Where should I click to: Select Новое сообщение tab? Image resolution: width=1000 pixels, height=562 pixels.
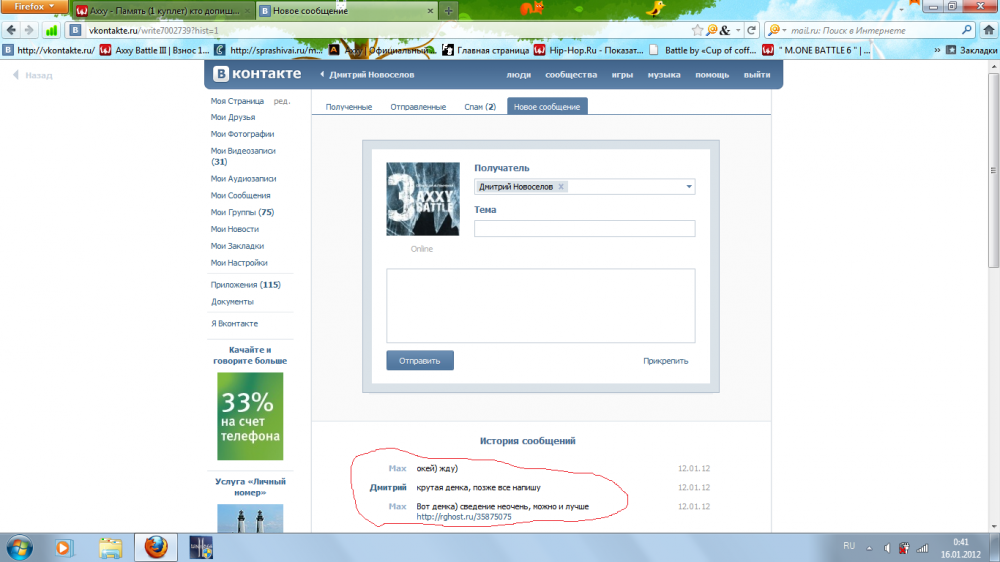point(547,107)
